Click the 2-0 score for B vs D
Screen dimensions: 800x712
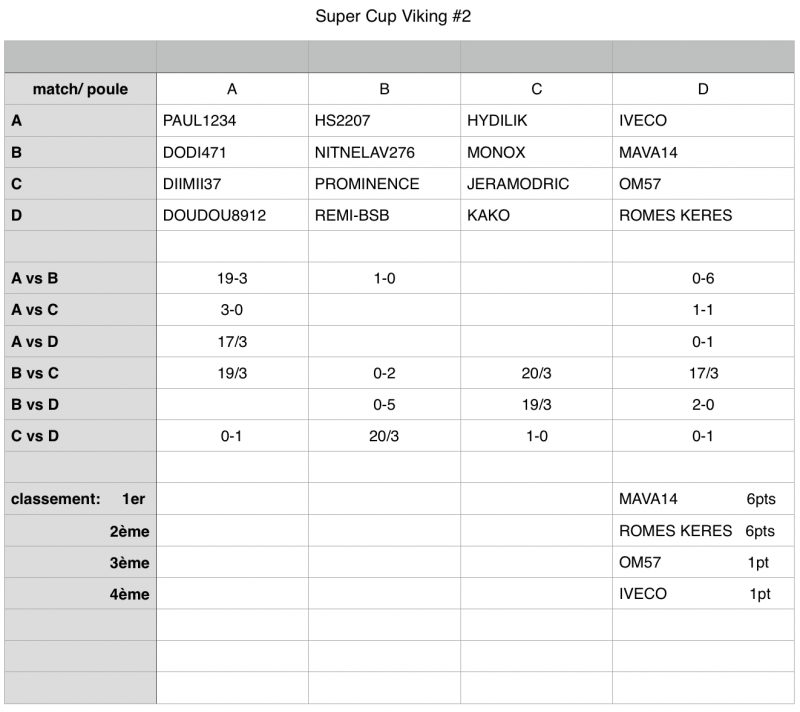coord(703,404)
